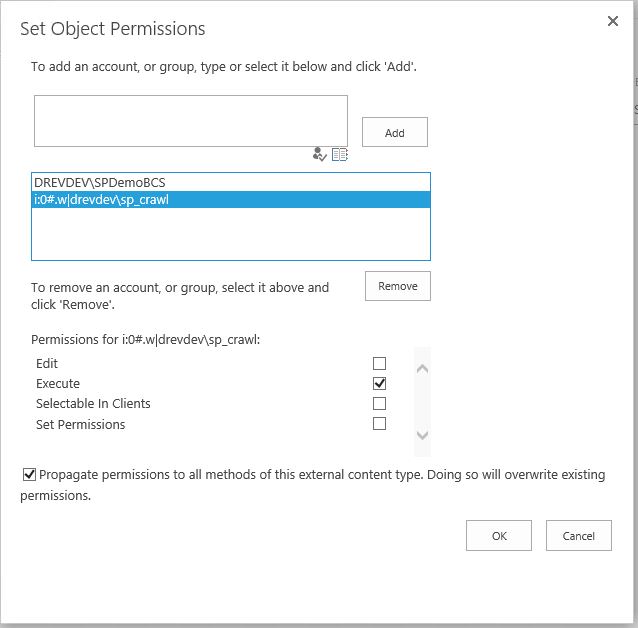Screen dimensions: 638x628
Task: Close the Set Object Permissions dialog
Action: tap(613, 21)
